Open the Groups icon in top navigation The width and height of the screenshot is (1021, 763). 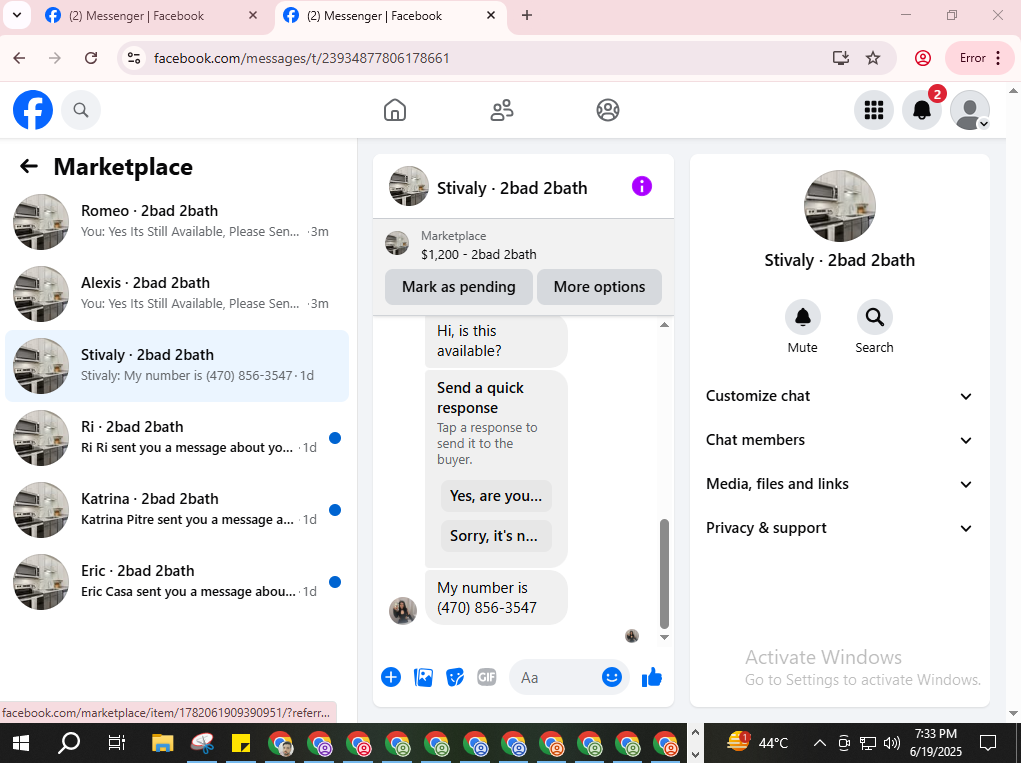[608, 110]
